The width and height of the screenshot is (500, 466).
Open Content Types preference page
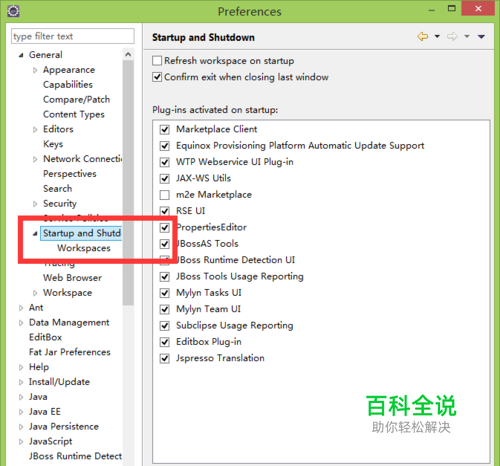74,114
